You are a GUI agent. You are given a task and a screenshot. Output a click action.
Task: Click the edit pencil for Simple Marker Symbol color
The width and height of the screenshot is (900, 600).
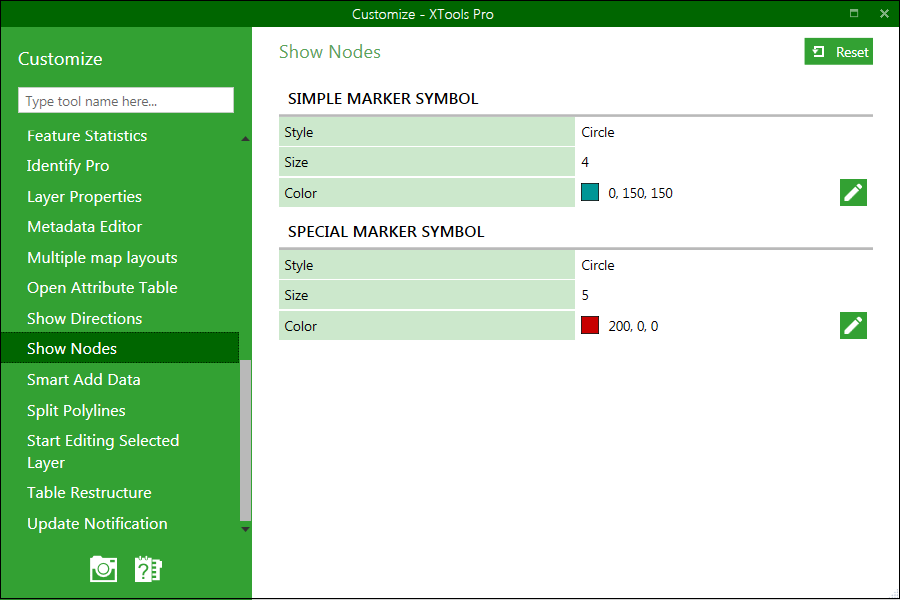(853, 192)
